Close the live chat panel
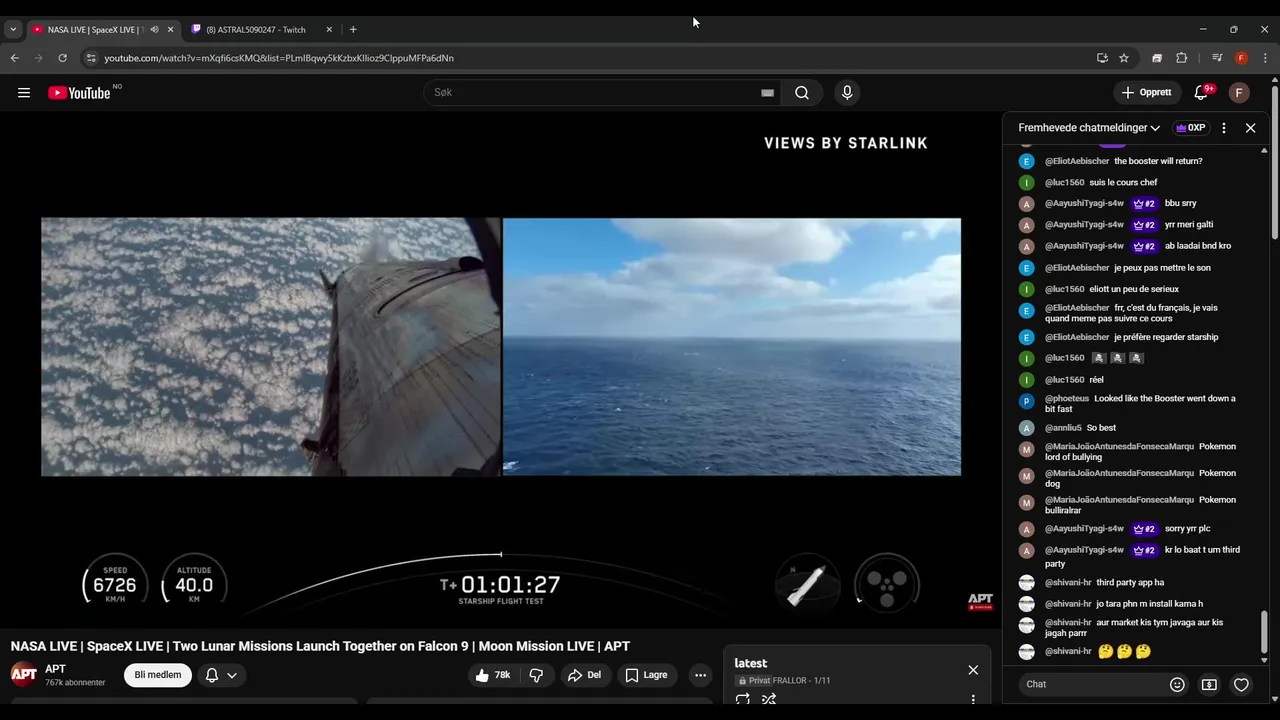 [x=1250, y=128]
